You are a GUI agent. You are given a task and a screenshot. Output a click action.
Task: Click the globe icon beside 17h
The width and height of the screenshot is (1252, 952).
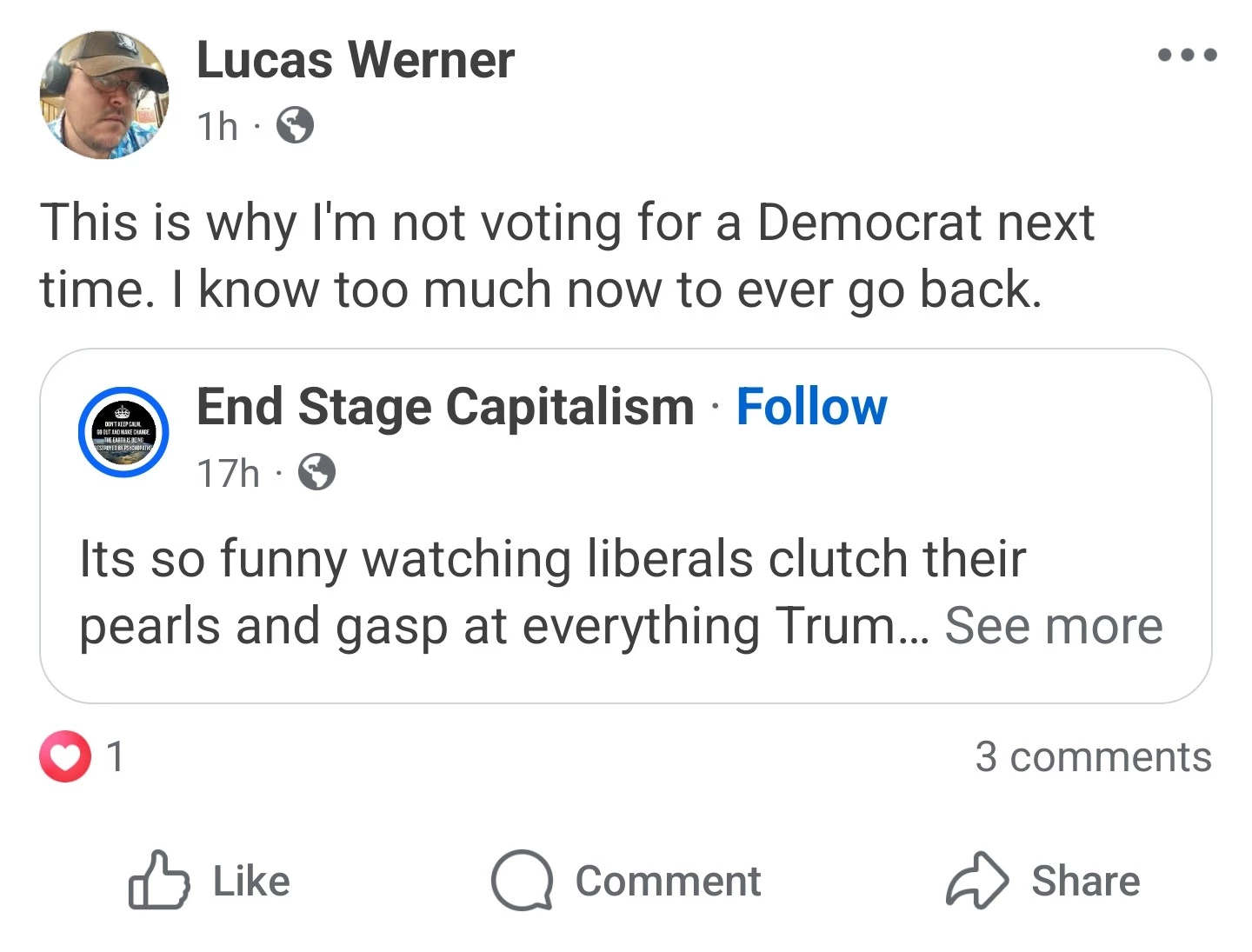tap(316, 473)
